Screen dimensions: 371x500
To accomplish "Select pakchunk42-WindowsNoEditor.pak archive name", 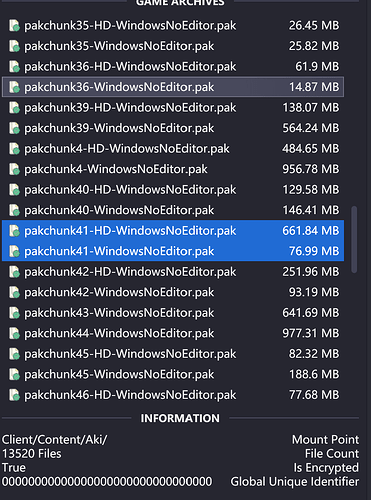I will [x=119, y=292].
